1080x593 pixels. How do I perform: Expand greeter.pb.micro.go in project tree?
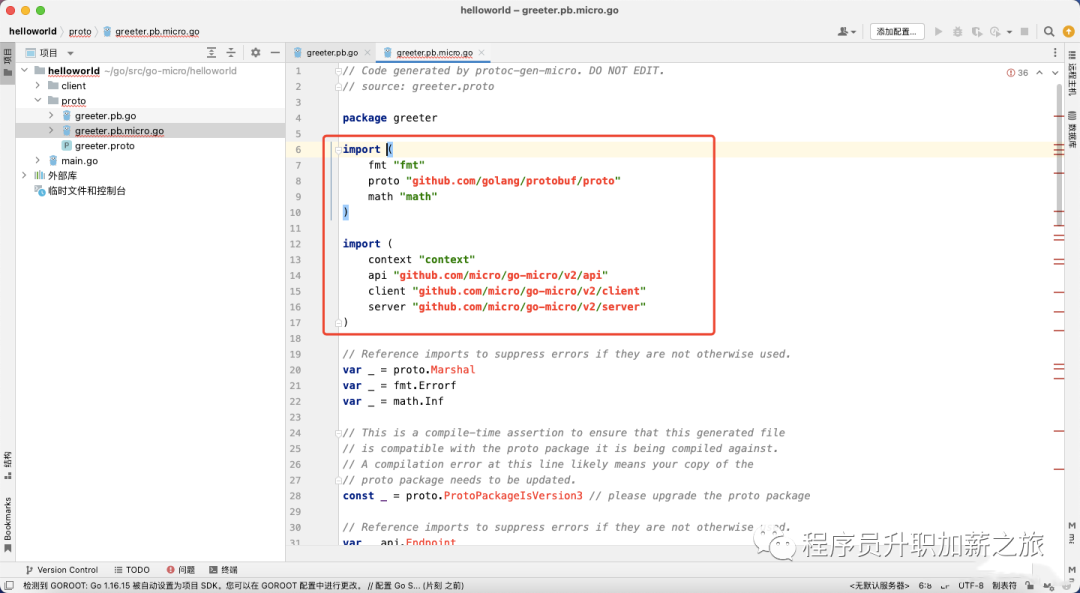pyautogui.click(x=51, y=130)
